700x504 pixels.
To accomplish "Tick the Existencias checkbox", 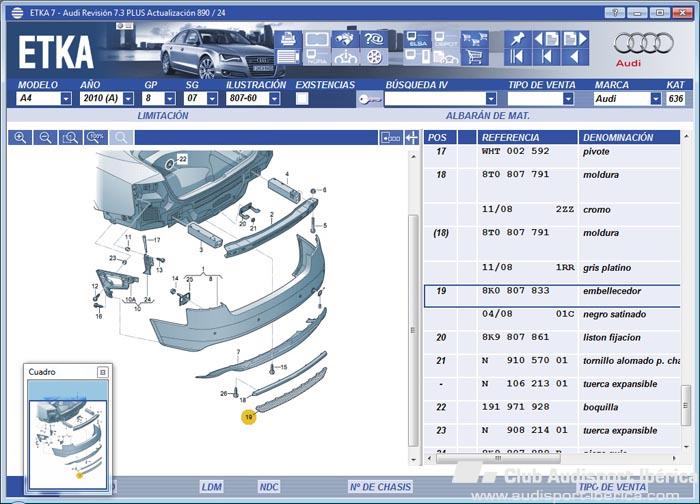I will click(302, 98).
